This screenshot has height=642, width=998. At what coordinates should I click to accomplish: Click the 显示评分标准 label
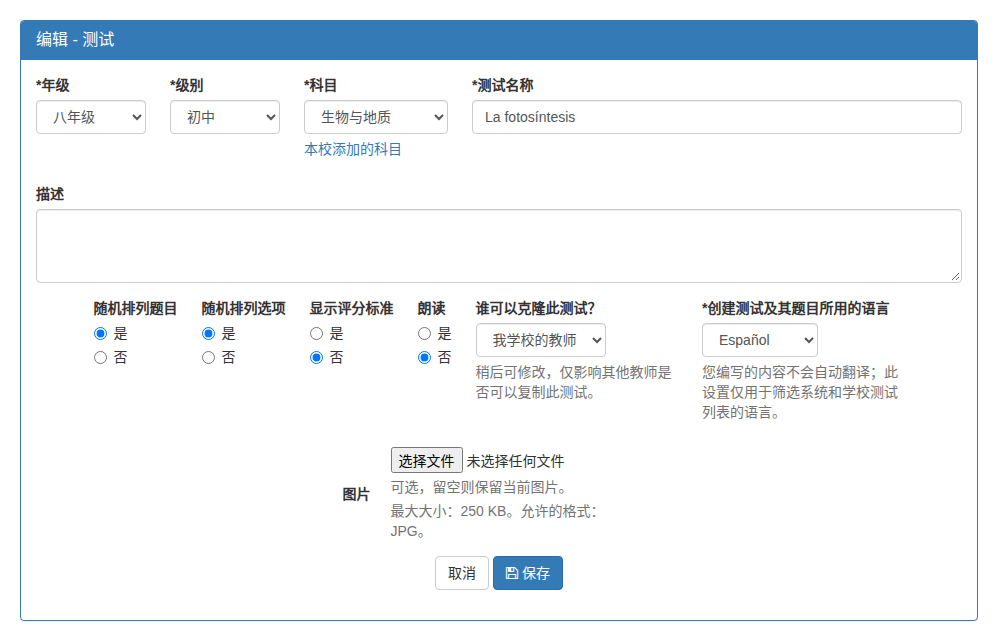click(x=351, y=309)
